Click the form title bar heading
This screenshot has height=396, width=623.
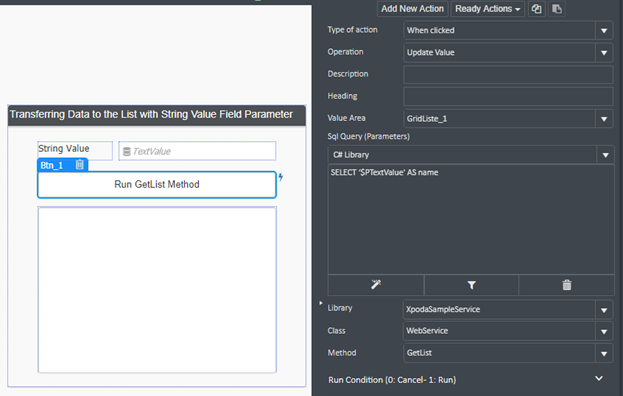point(157,115)
